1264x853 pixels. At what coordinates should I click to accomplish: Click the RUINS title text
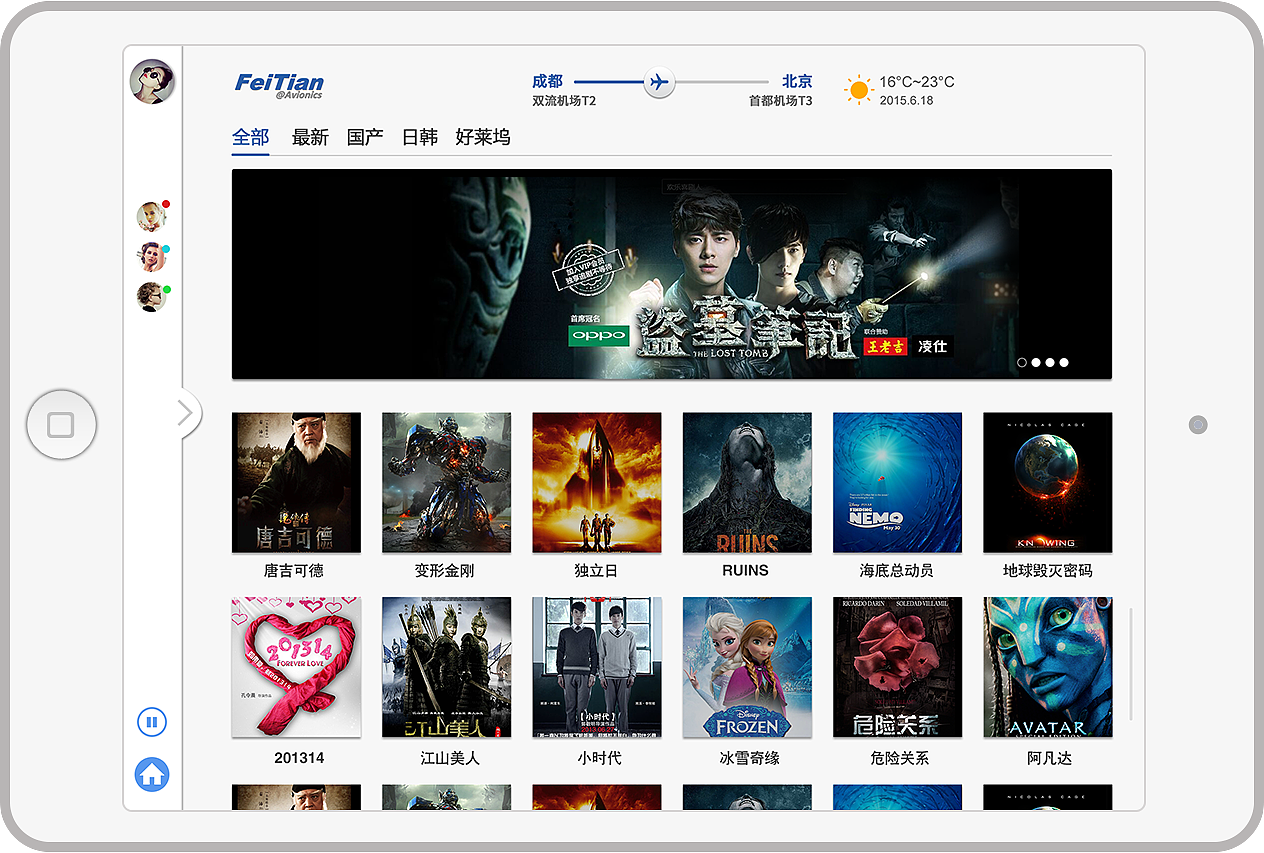[745, 571]
